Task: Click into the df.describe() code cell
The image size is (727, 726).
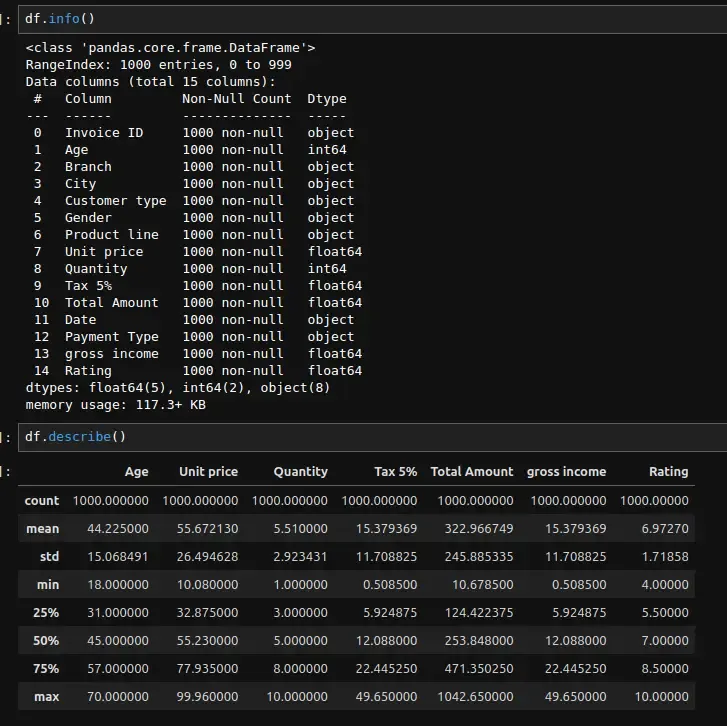Action: 370,437
